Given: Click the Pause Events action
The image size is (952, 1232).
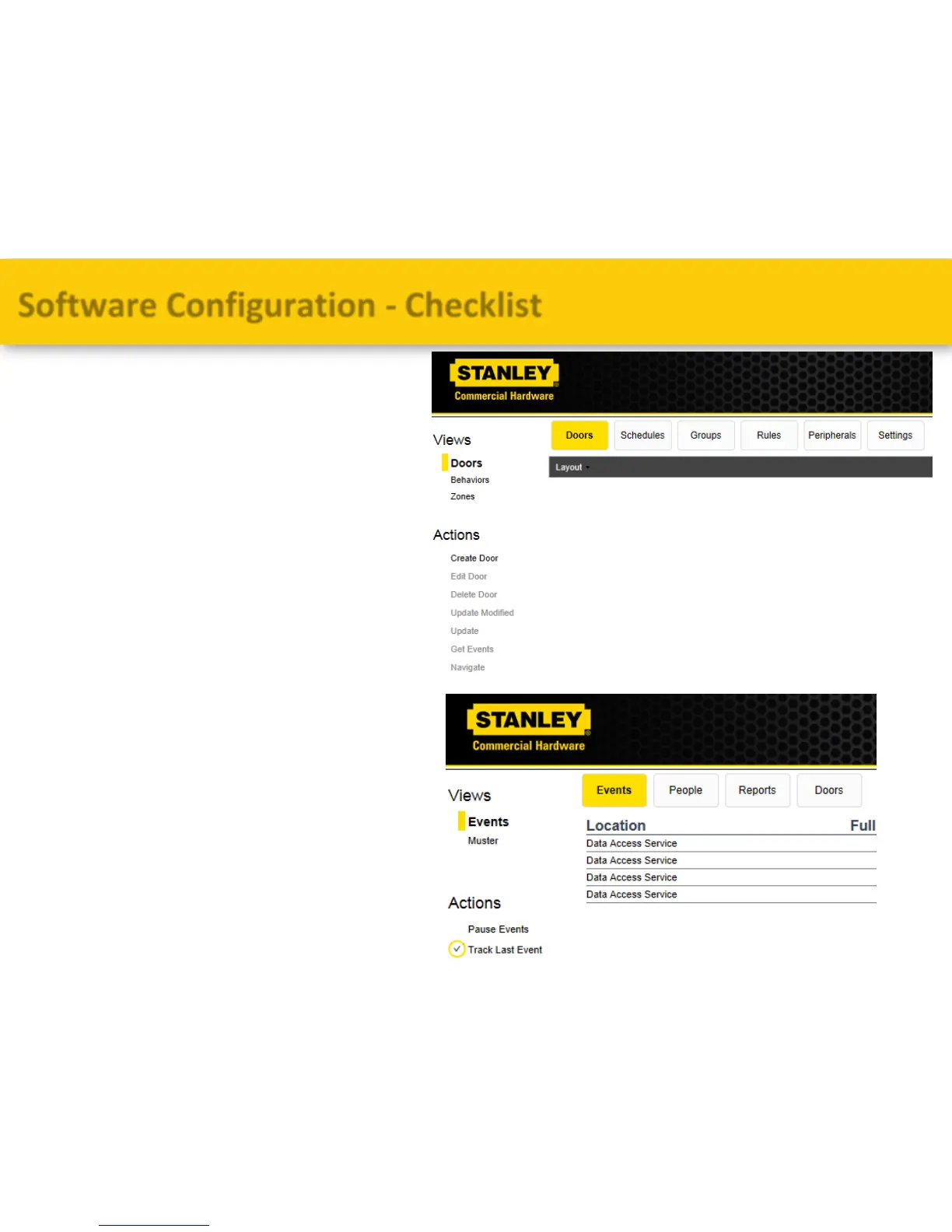Looking at the screenshot, I should pos(499,929).
